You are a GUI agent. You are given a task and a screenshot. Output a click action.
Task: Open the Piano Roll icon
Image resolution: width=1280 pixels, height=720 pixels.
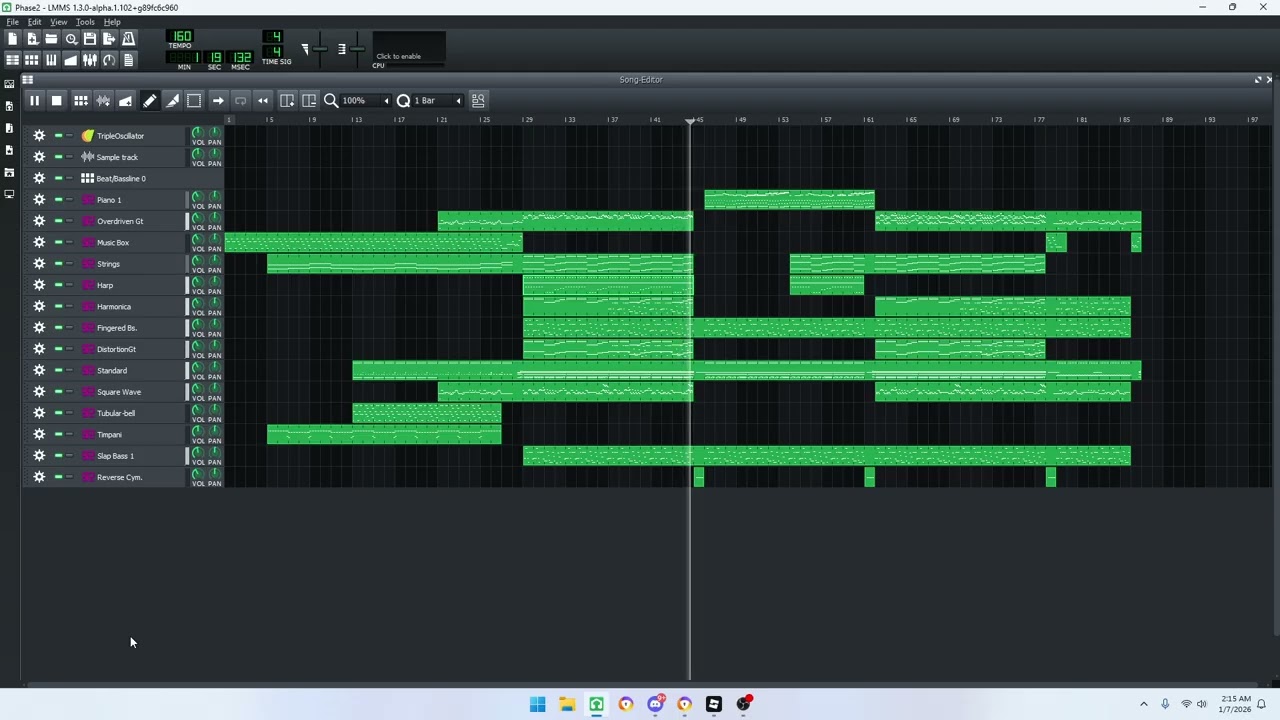(x=51, y=60)
